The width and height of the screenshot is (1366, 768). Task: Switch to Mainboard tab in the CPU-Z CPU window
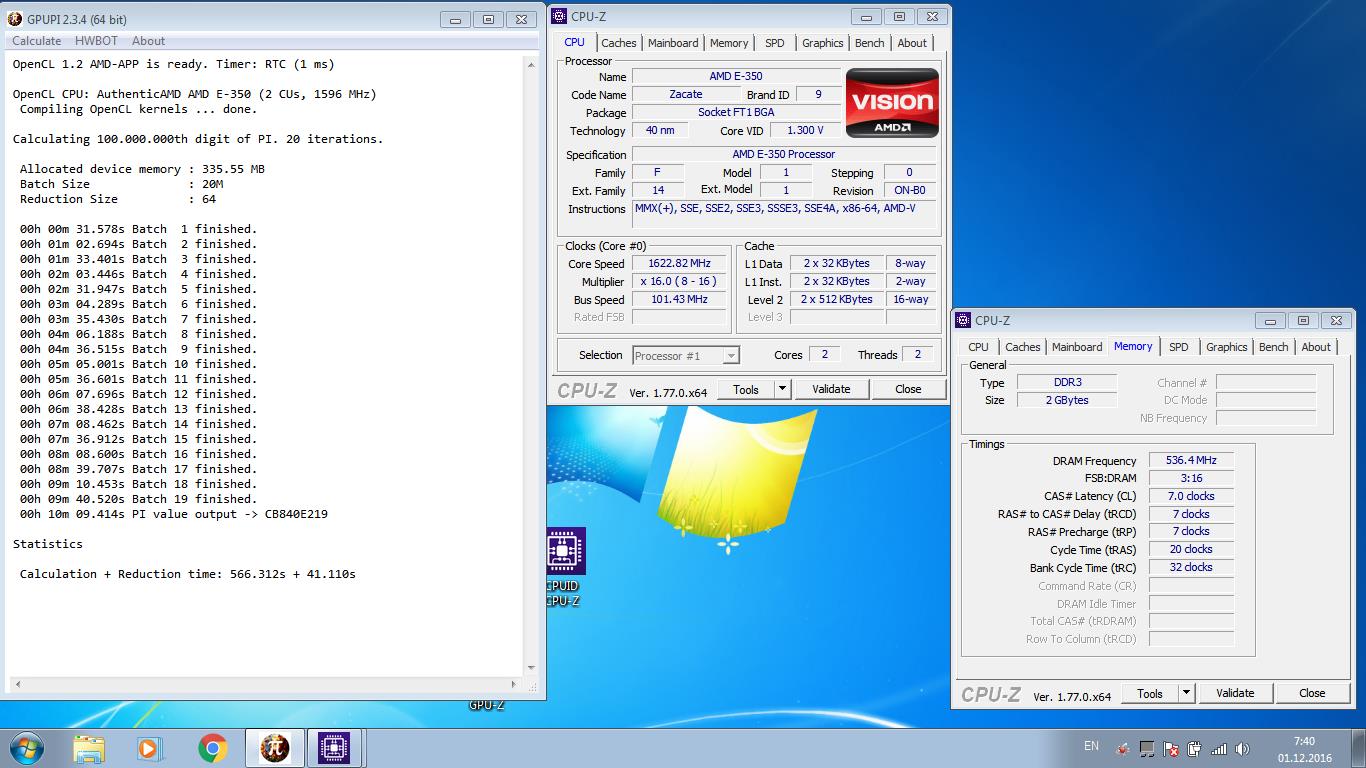point(673,43)
